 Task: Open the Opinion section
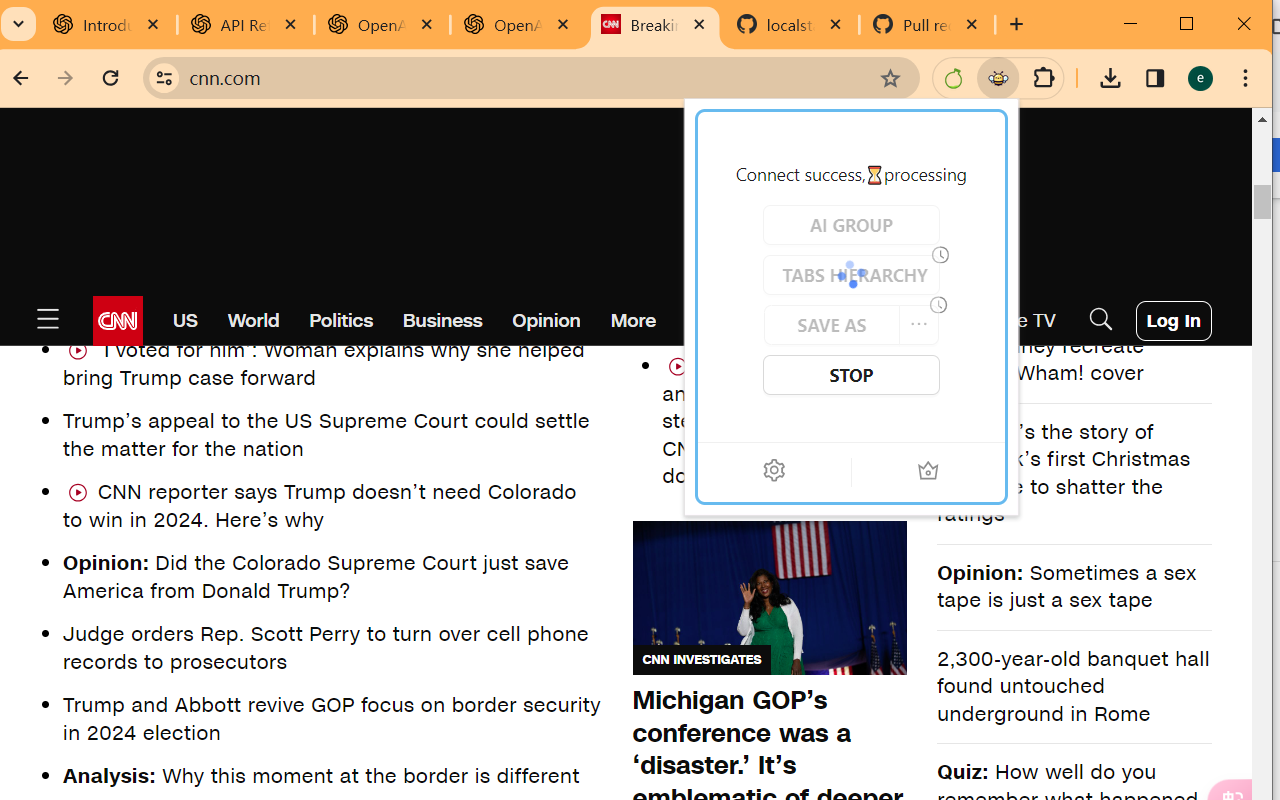pyautogui.click(x=546, y=321)
